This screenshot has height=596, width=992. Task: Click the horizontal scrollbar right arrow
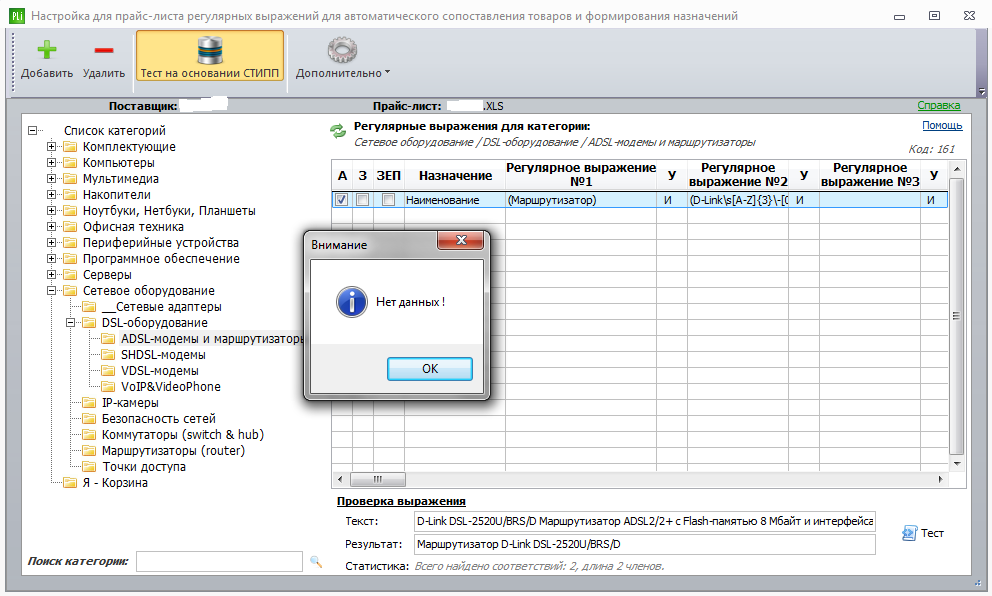[940, 480]
